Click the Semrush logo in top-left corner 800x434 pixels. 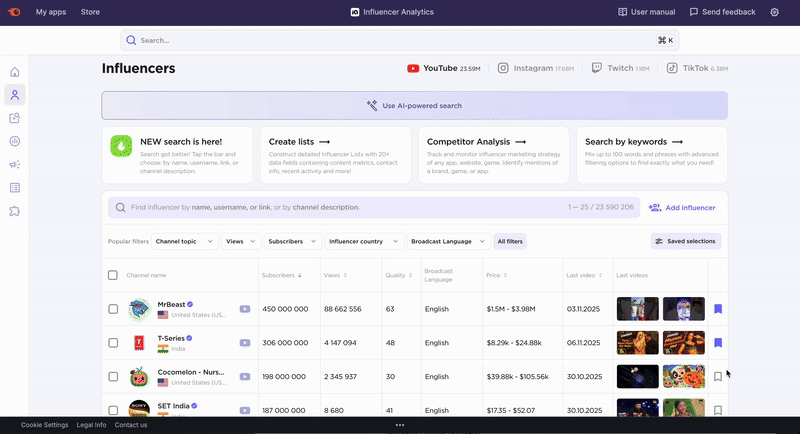(x=13, y=12)
